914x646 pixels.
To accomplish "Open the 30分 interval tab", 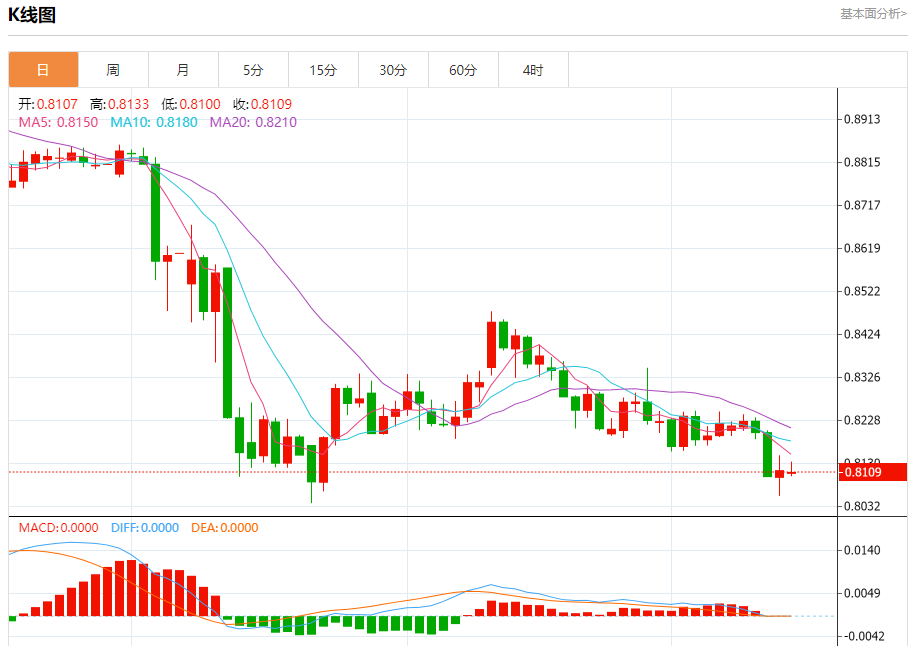I will coord(393,70).
